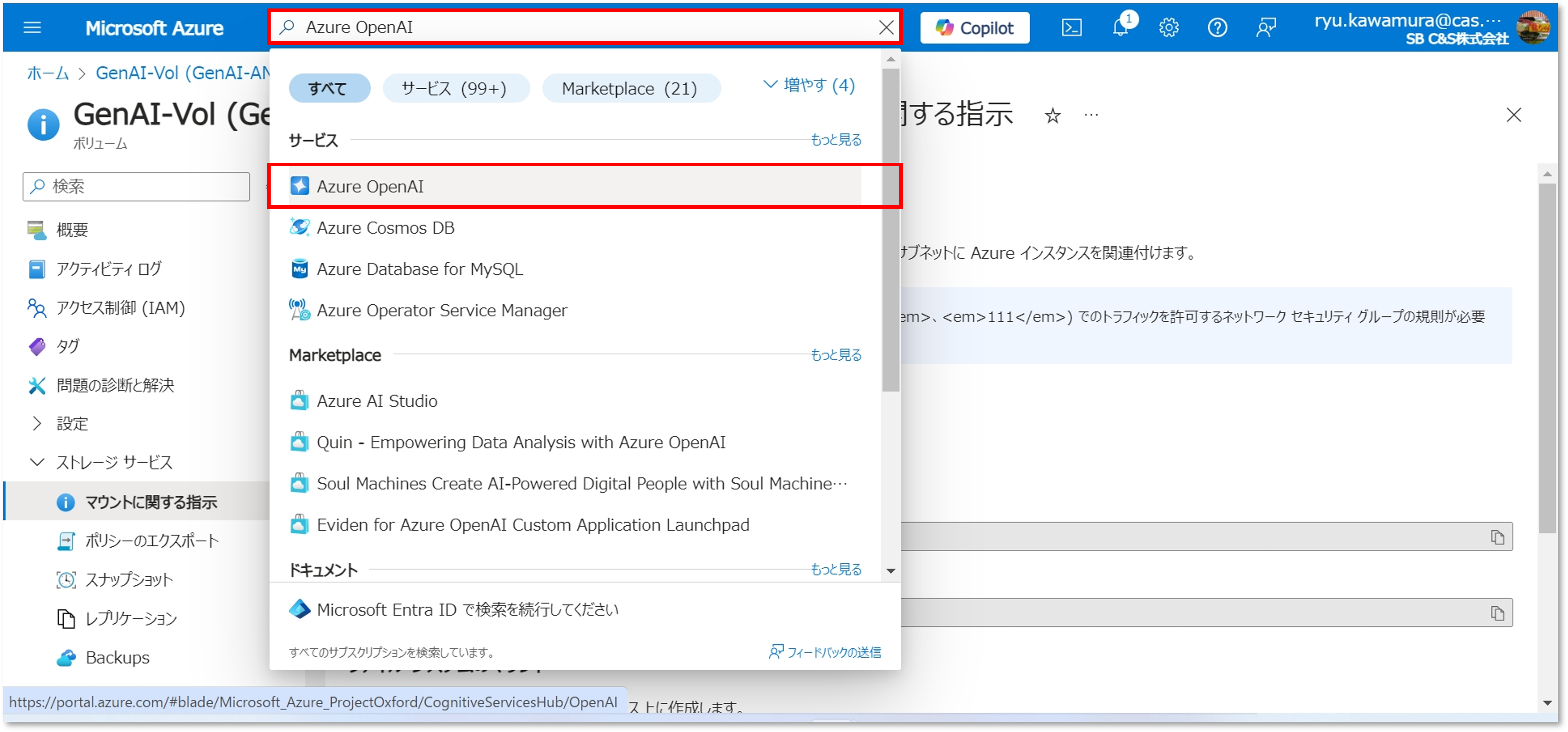Open the help question mark icon
This screenshot has height=732, width=1568.
[1218, 28]
